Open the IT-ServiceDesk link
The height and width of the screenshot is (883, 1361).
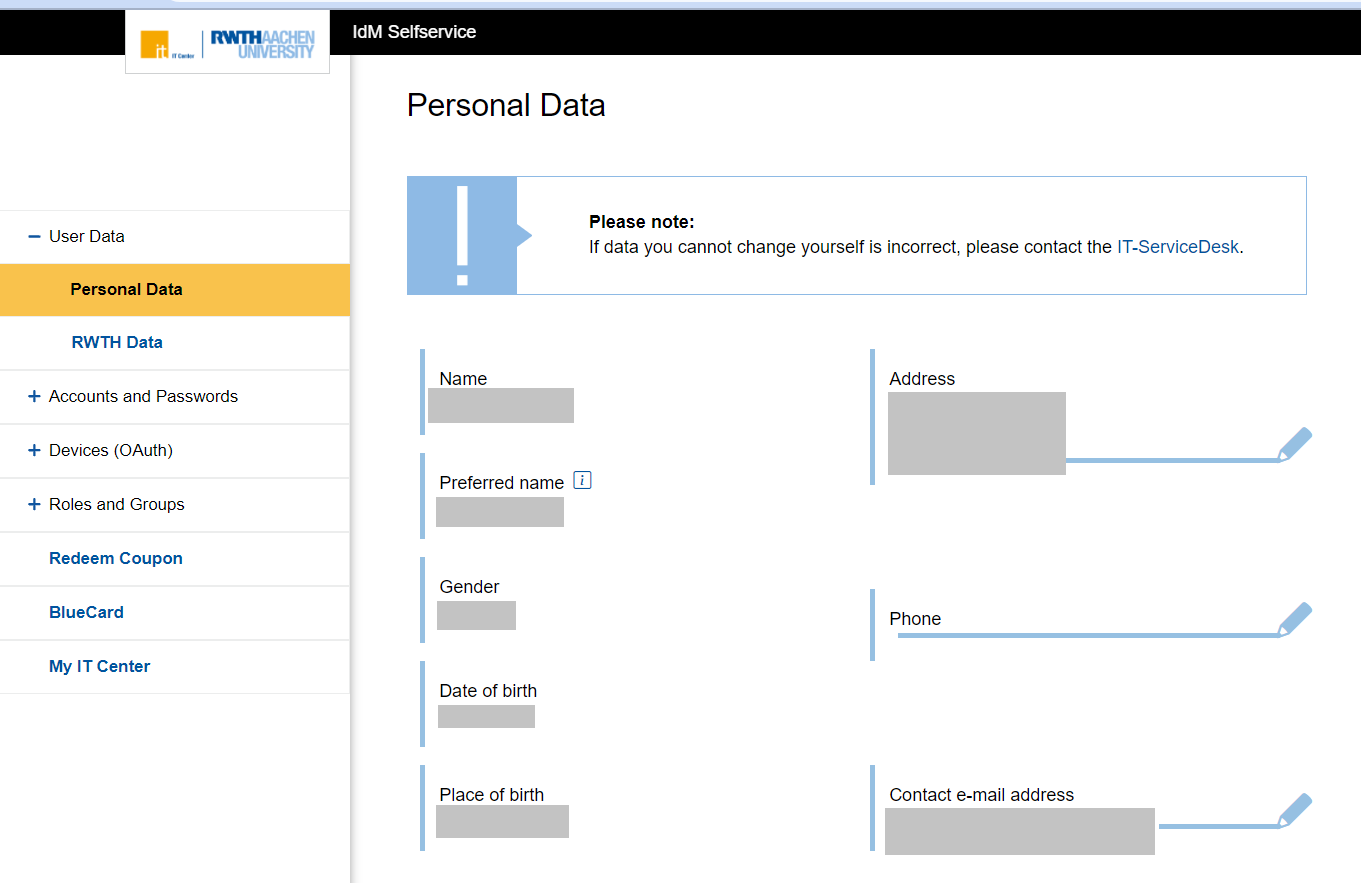click(1178, 246)
